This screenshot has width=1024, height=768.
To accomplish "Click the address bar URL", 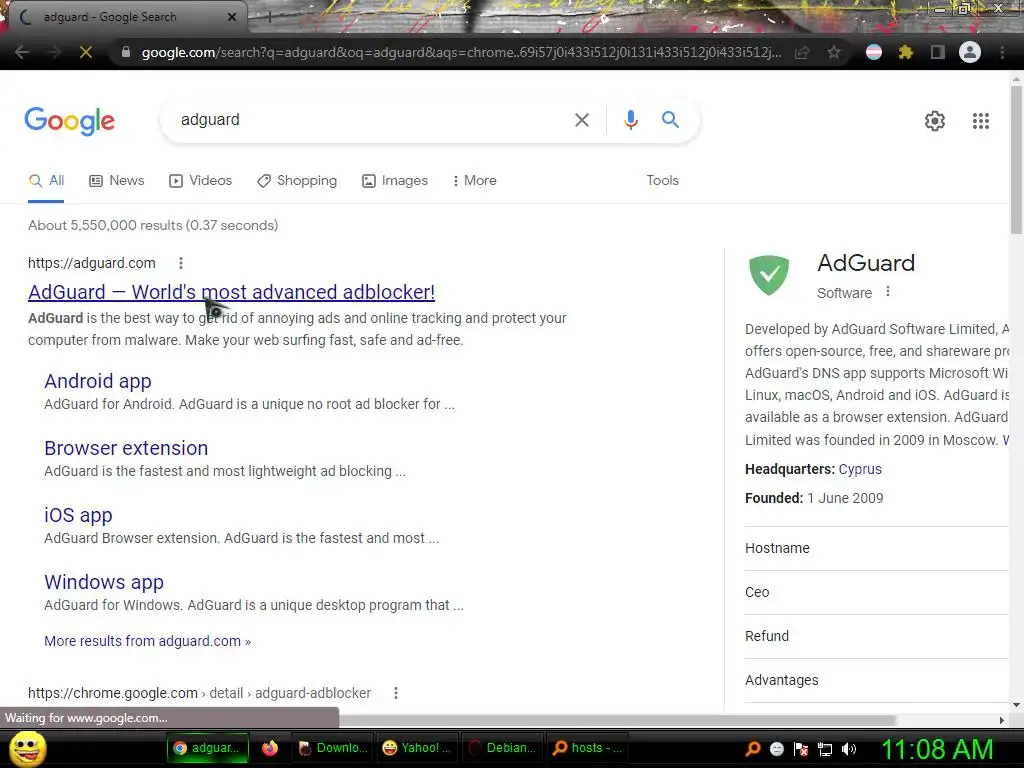I will pyautogui.click(x=461, y=52).
